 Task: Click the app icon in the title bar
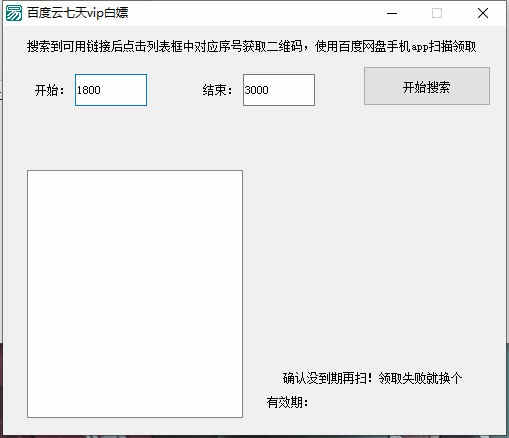click(14, 13)
